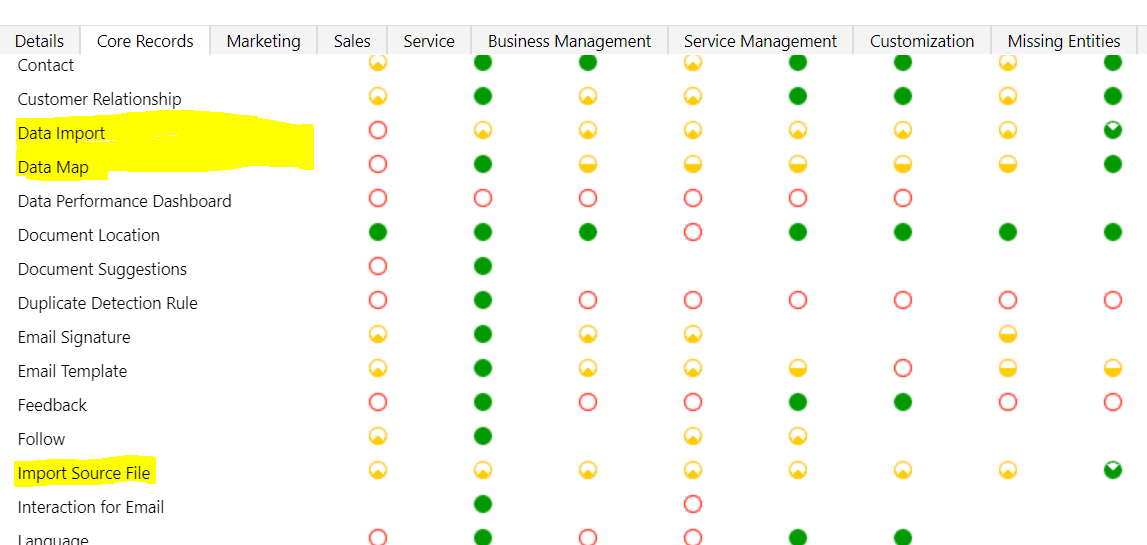
Task: Toggle the green circle in Interaction for Email row
Action: (x=483, y=503)
